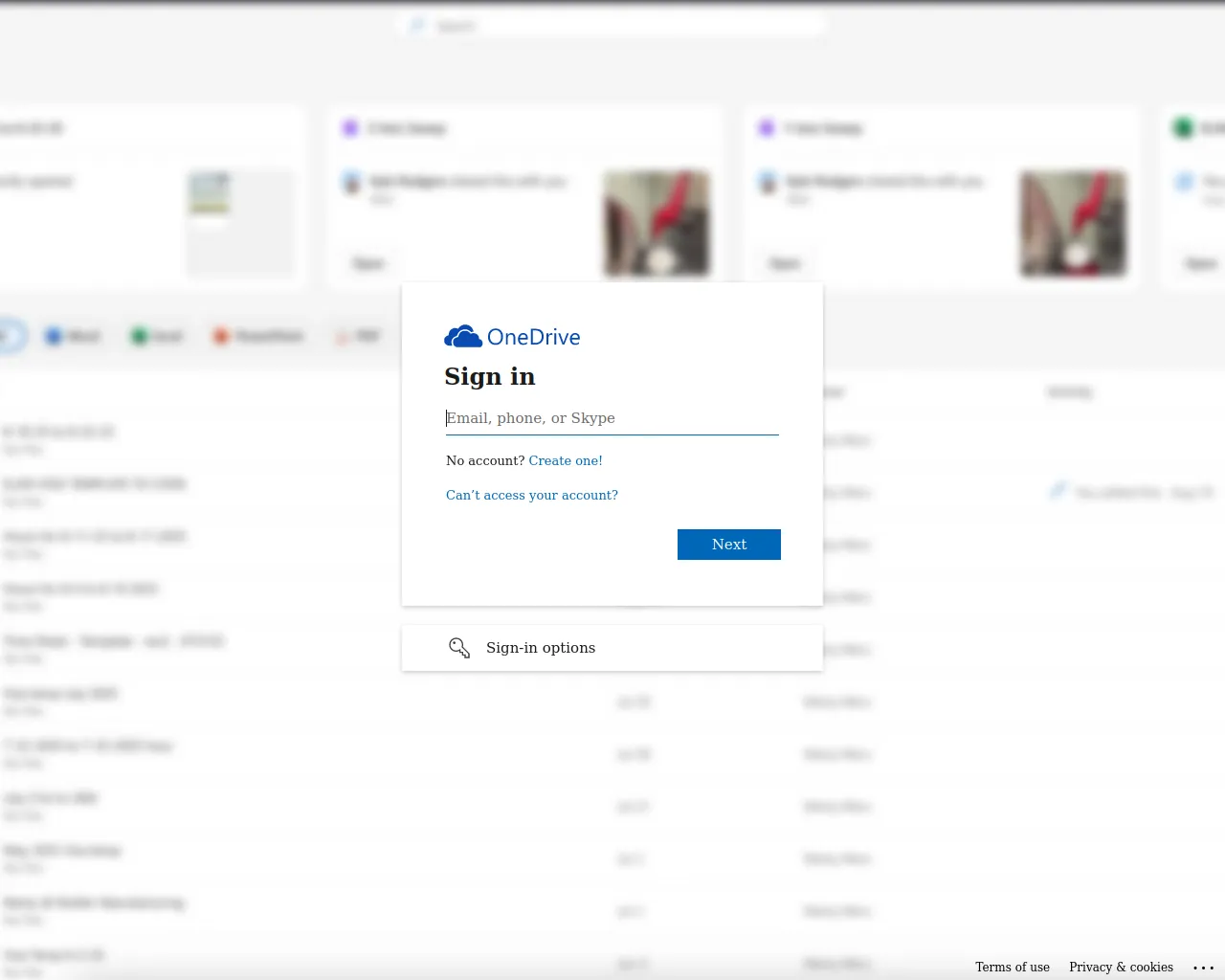1225x980 pixels.
Task: Select the blurred Excel filter icon
Action: pos(140,336)
